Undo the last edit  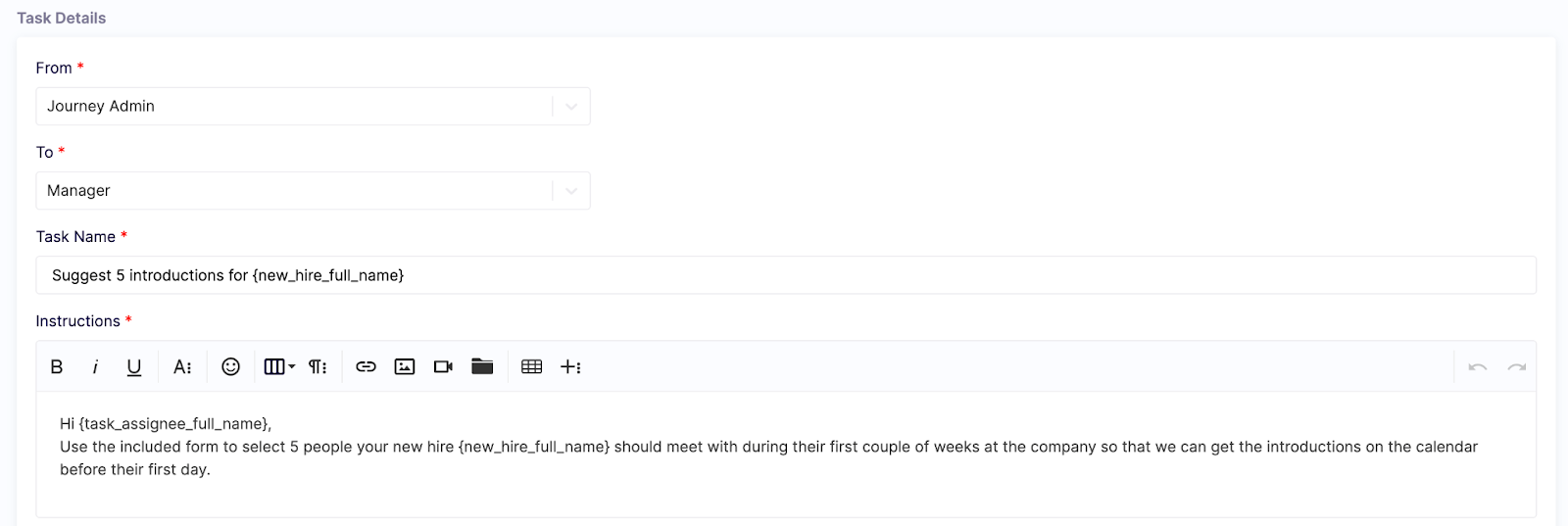[1478, 366]
